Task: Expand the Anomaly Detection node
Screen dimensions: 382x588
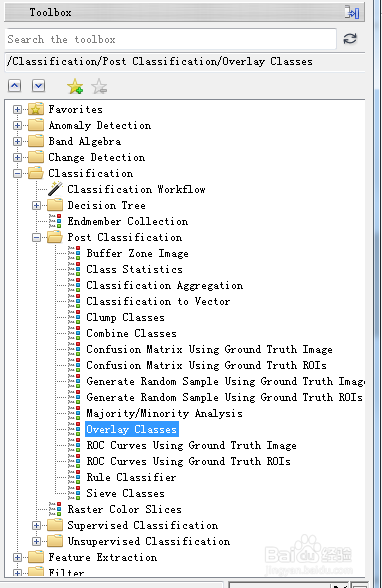Action: [x=17, y=125]
